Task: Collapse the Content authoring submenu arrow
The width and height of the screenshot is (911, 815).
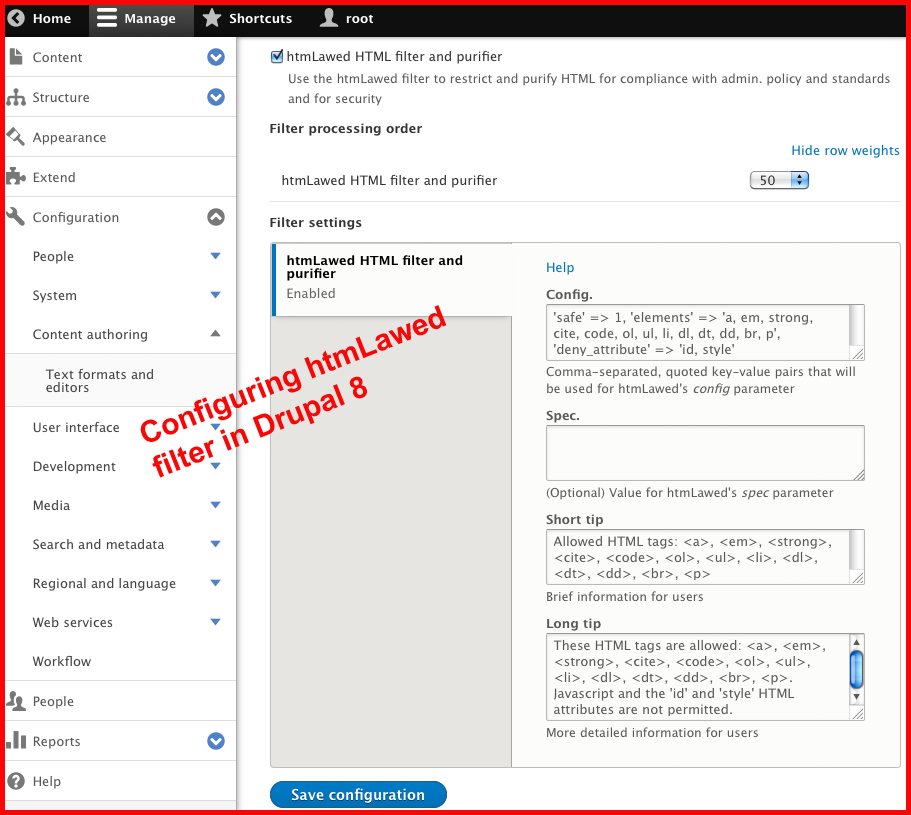Action: tap(216, 333)
